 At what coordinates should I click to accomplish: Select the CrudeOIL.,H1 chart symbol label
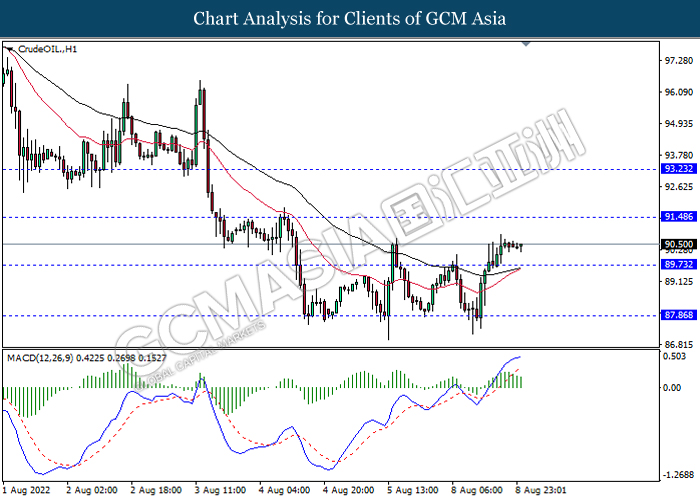pyautogui.click(x=47, y=49)
